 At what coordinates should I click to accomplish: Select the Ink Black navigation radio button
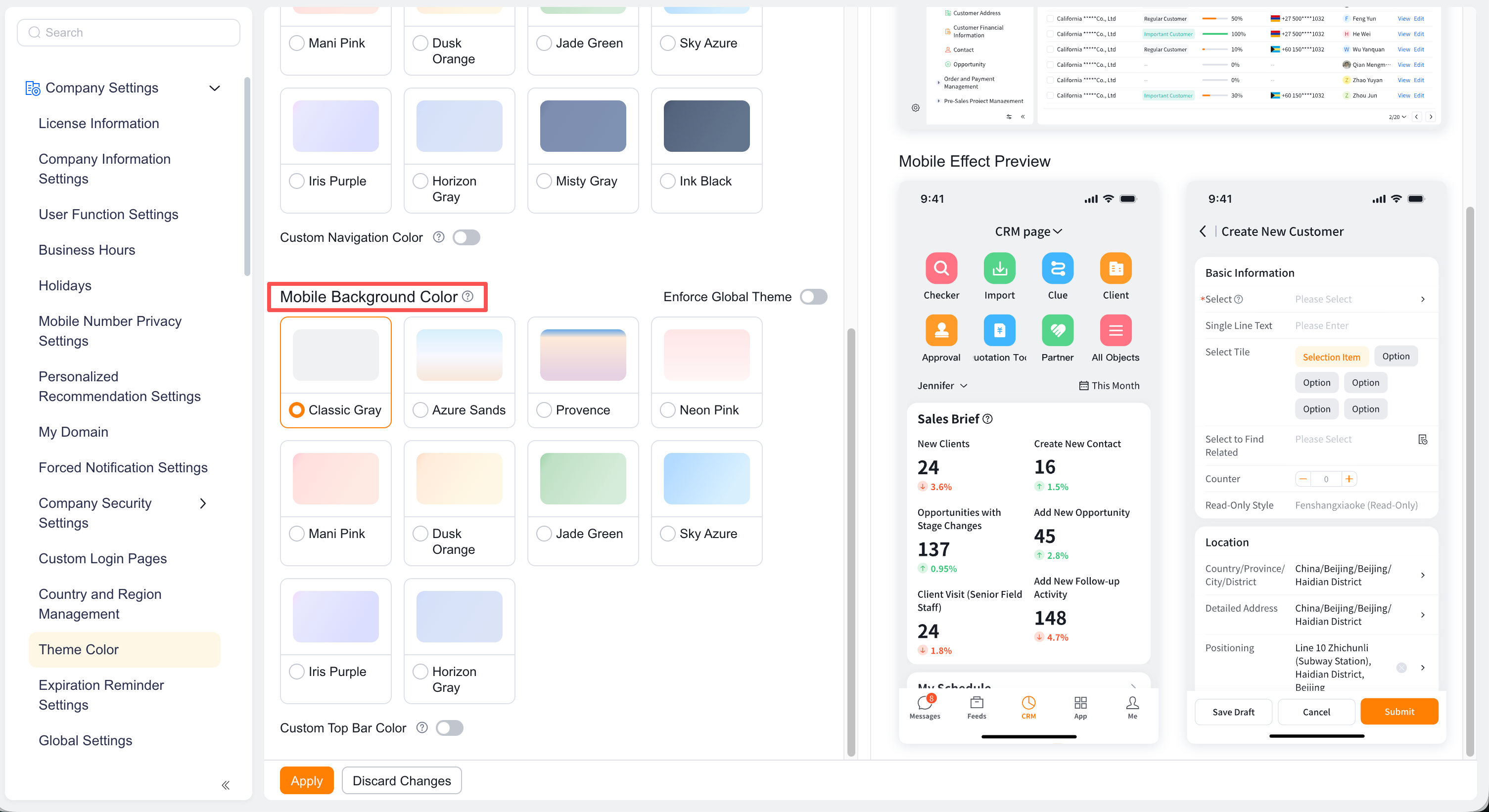pos(668,181)
